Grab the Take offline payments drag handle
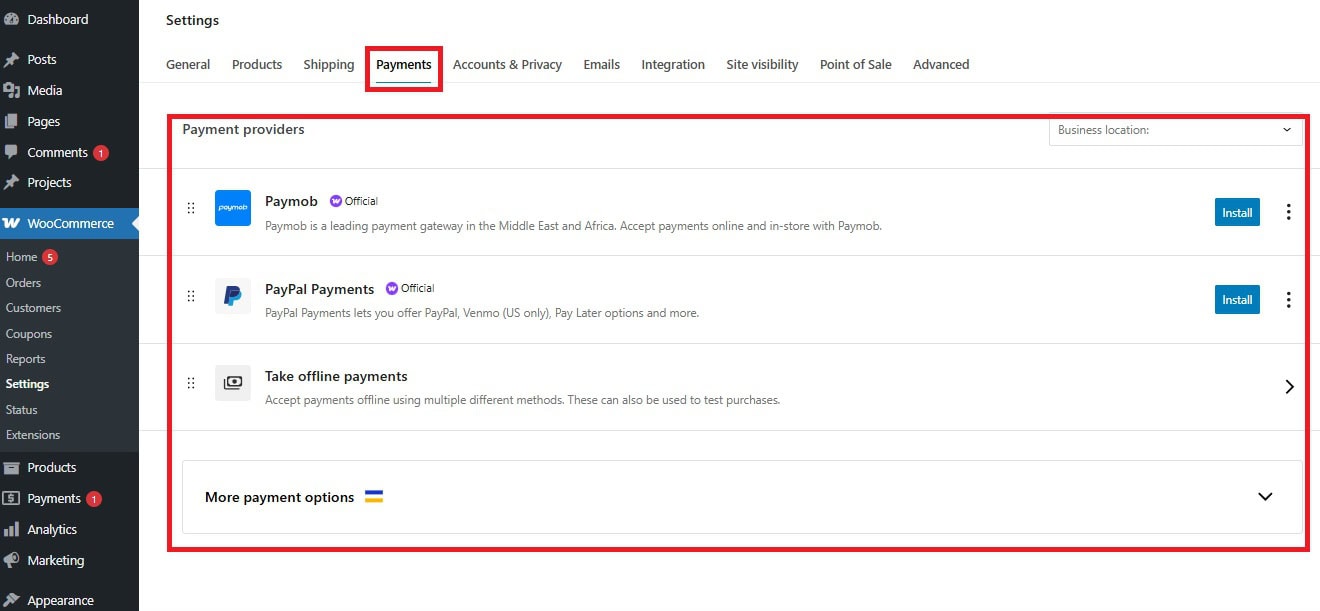The height and width of the screenshot is (611, 1320). tap(191, 383)
